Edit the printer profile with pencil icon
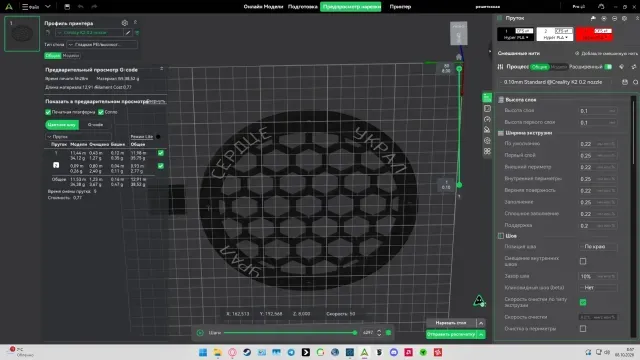 tap(128, 33)
